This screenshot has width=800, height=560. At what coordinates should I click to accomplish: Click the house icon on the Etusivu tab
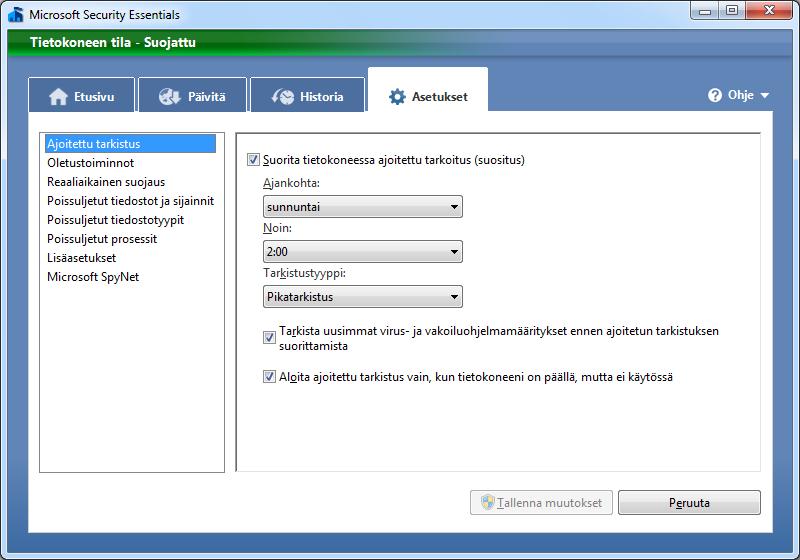click(58, 96)
